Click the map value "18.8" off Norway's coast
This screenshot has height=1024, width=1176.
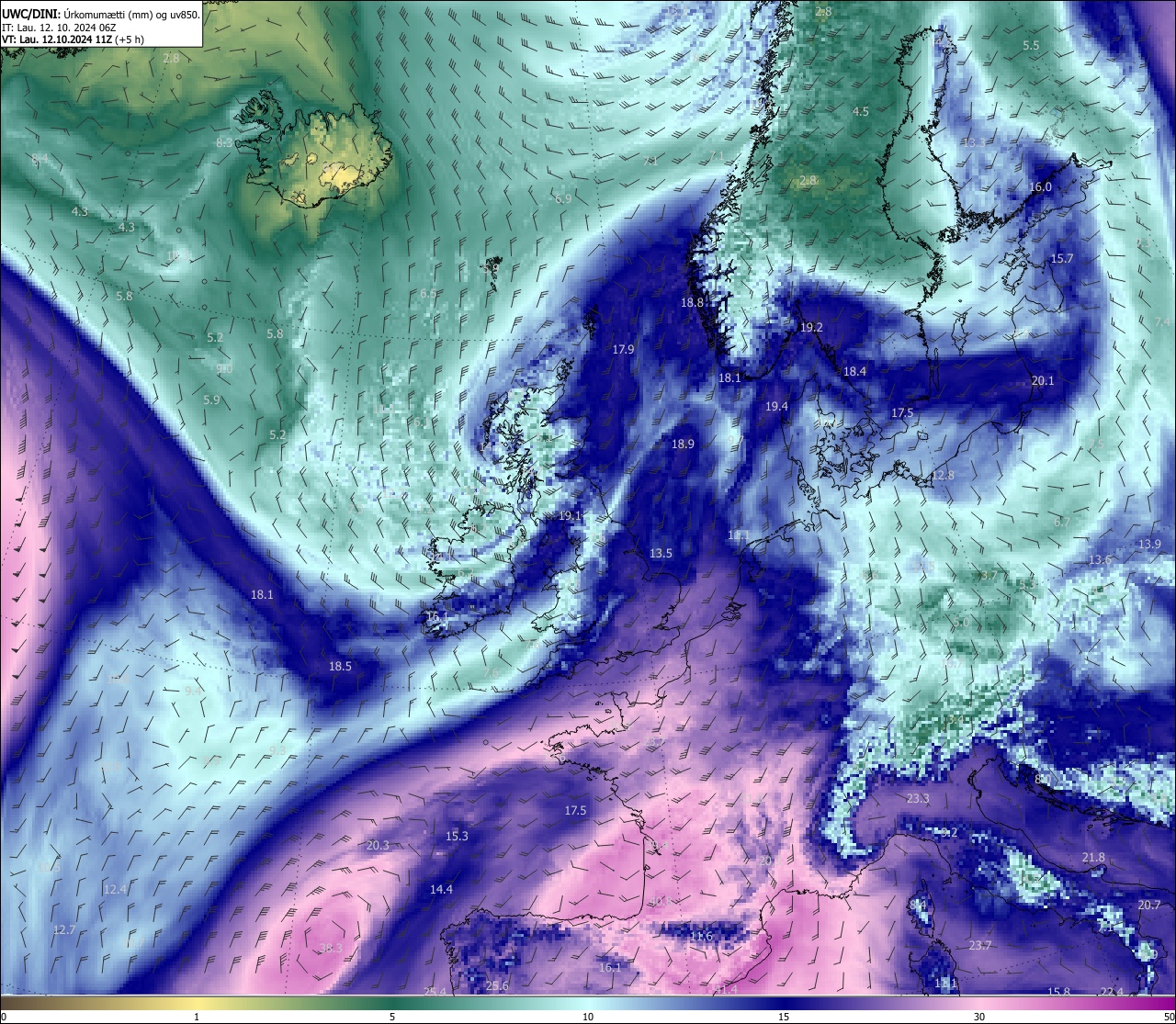tap(692, 302)
